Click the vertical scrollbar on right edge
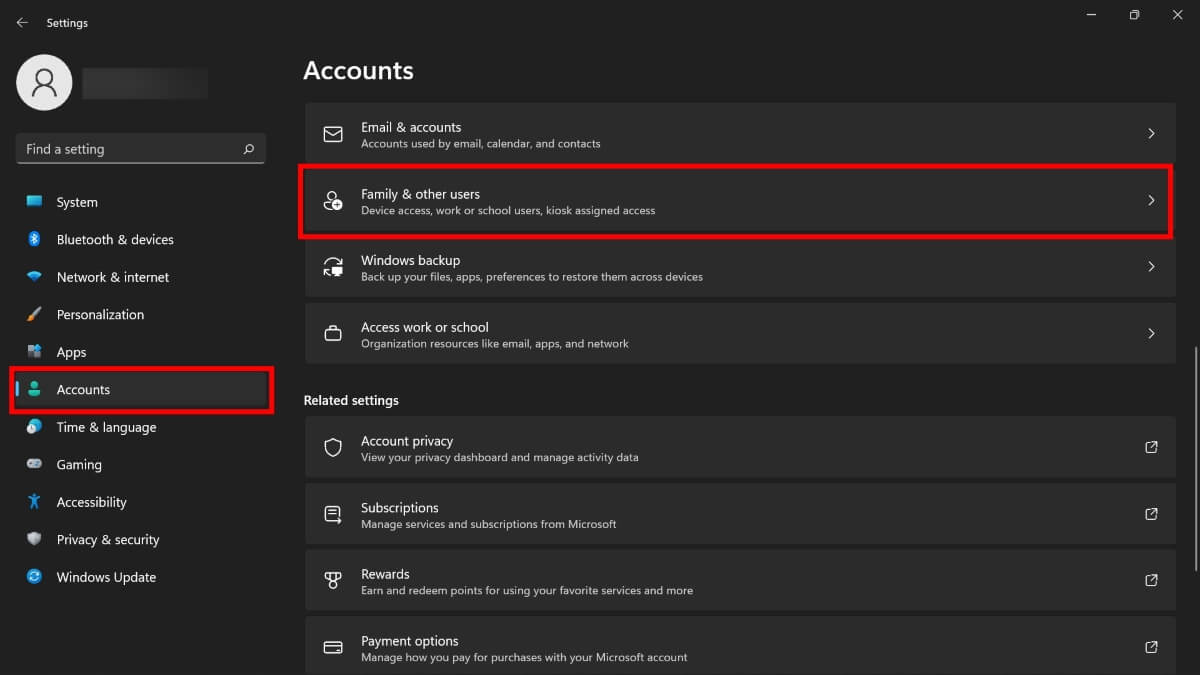 1195,460
